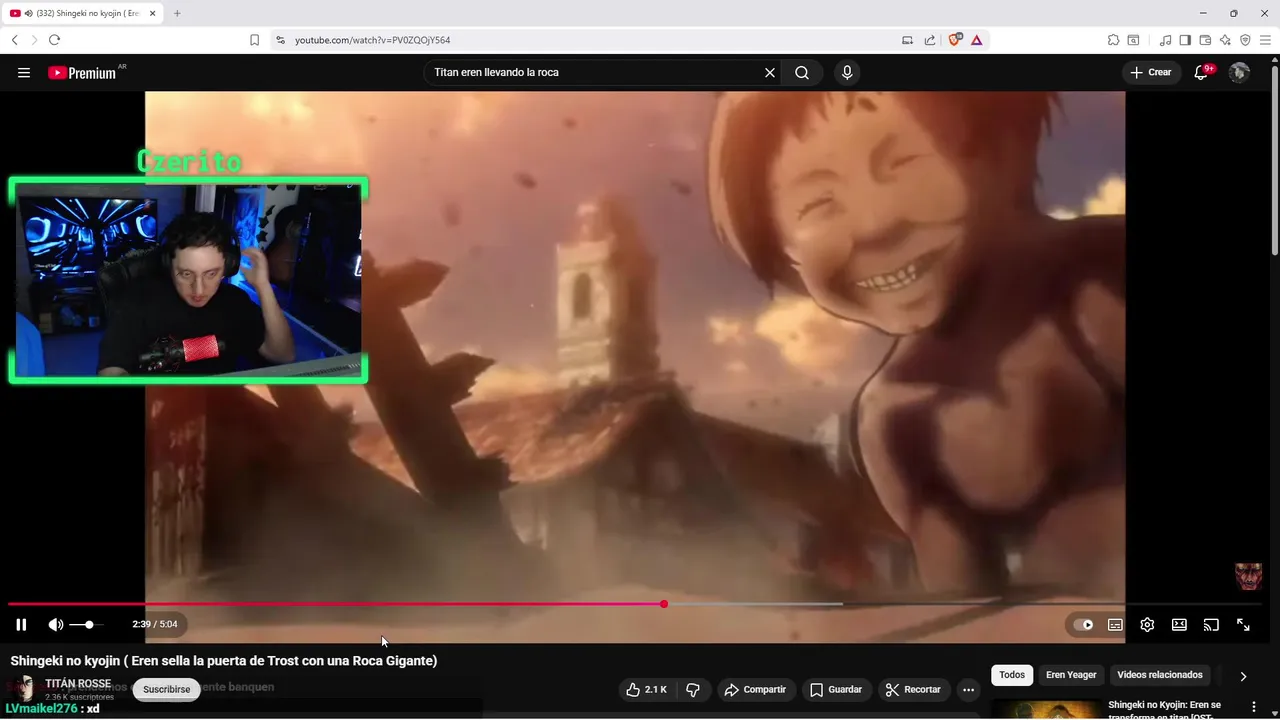Open options for 'Eren se transforma' suggestion
Screen dimensions: 1280x720
point(1254,707)
